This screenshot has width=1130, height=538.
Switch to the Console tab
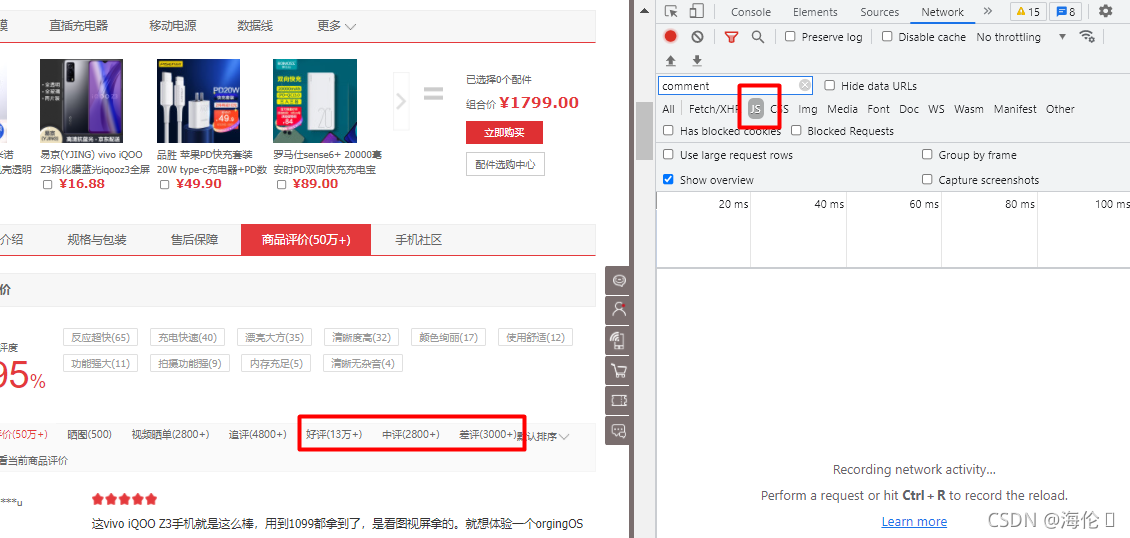pos(751,12)
